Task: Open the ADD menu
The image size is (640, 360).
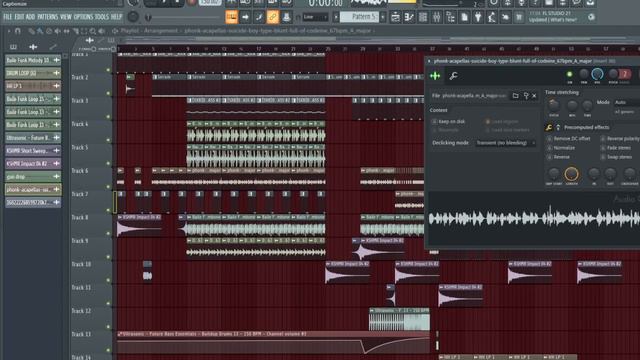Action: (31, 17)
